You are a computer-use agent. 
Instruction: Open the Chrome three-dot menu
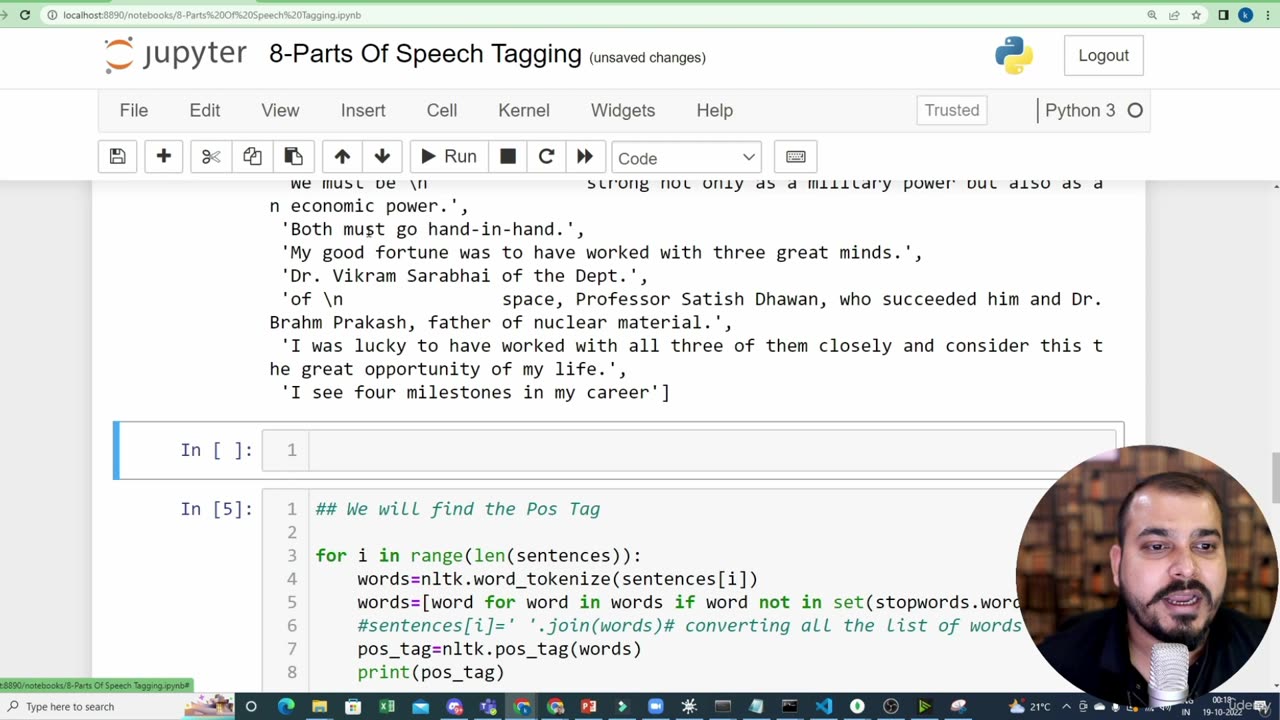tap(1267, 15)
